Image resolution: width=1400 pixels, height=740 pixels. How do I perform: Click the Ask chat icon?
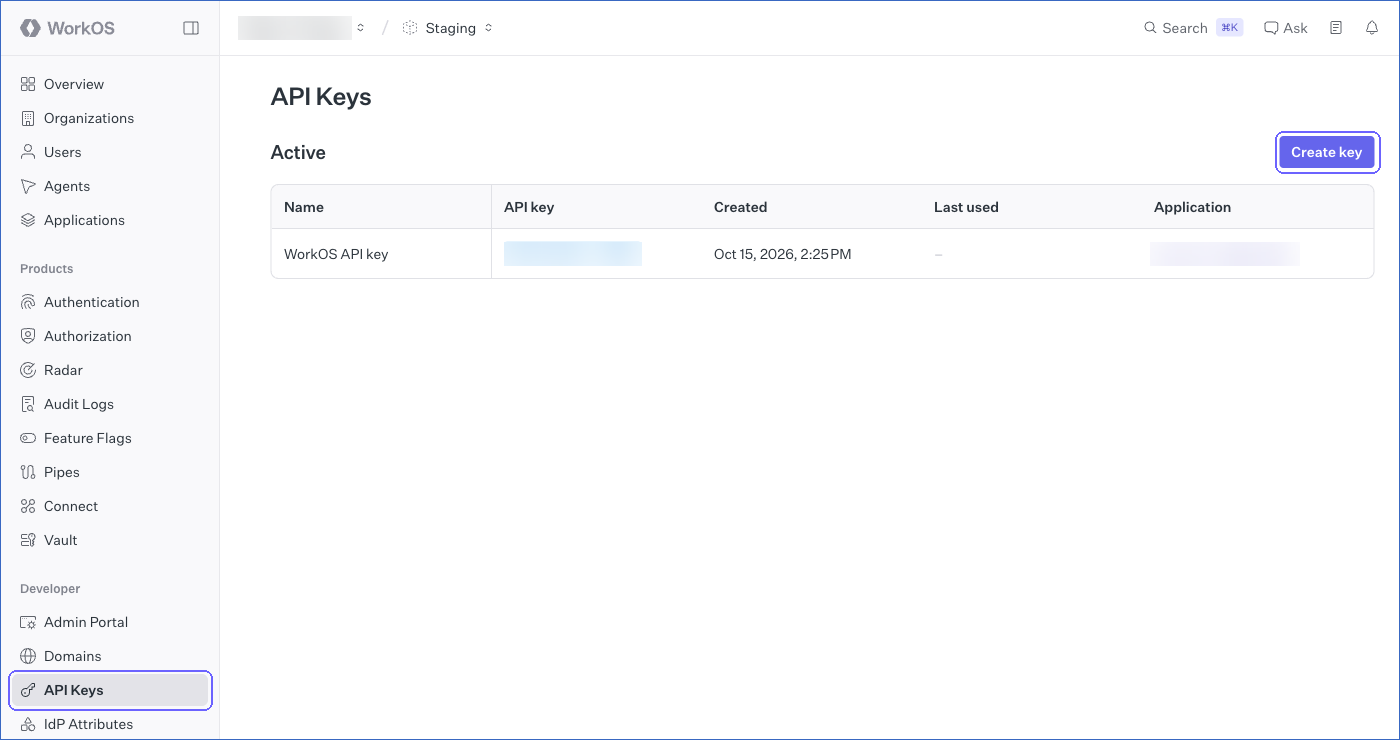tap(1271, 28)
